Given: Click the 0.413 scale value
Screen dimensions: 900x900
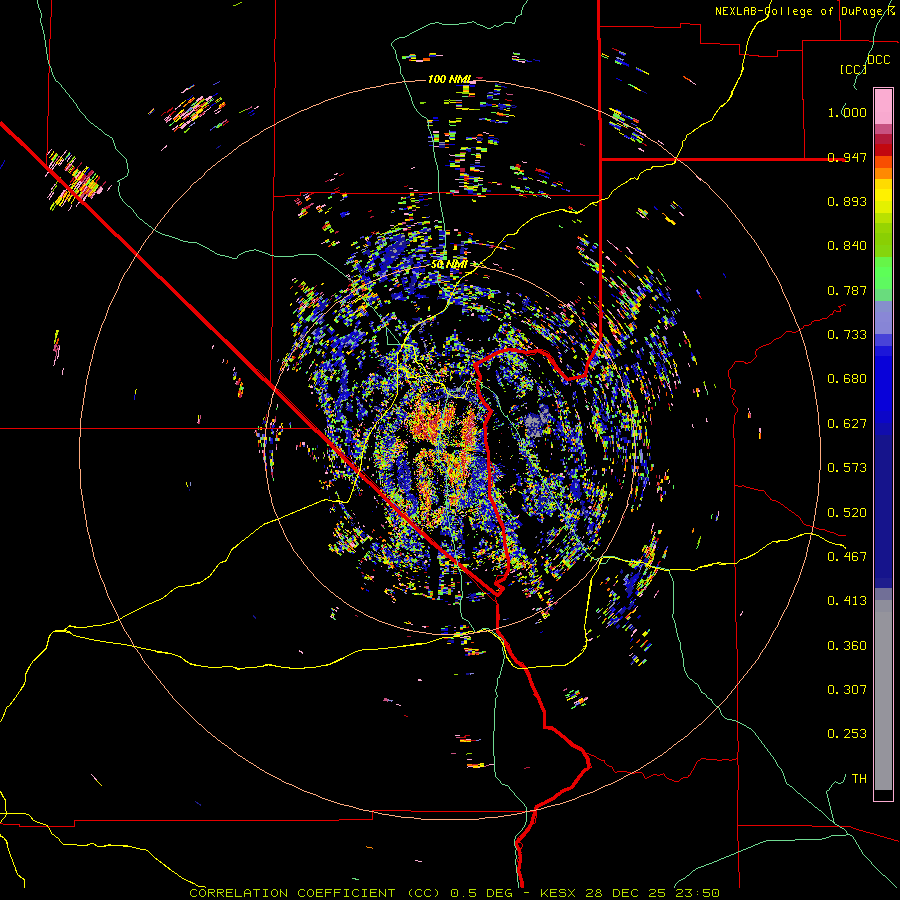Looking at the screenshot, I should point(847,601).
